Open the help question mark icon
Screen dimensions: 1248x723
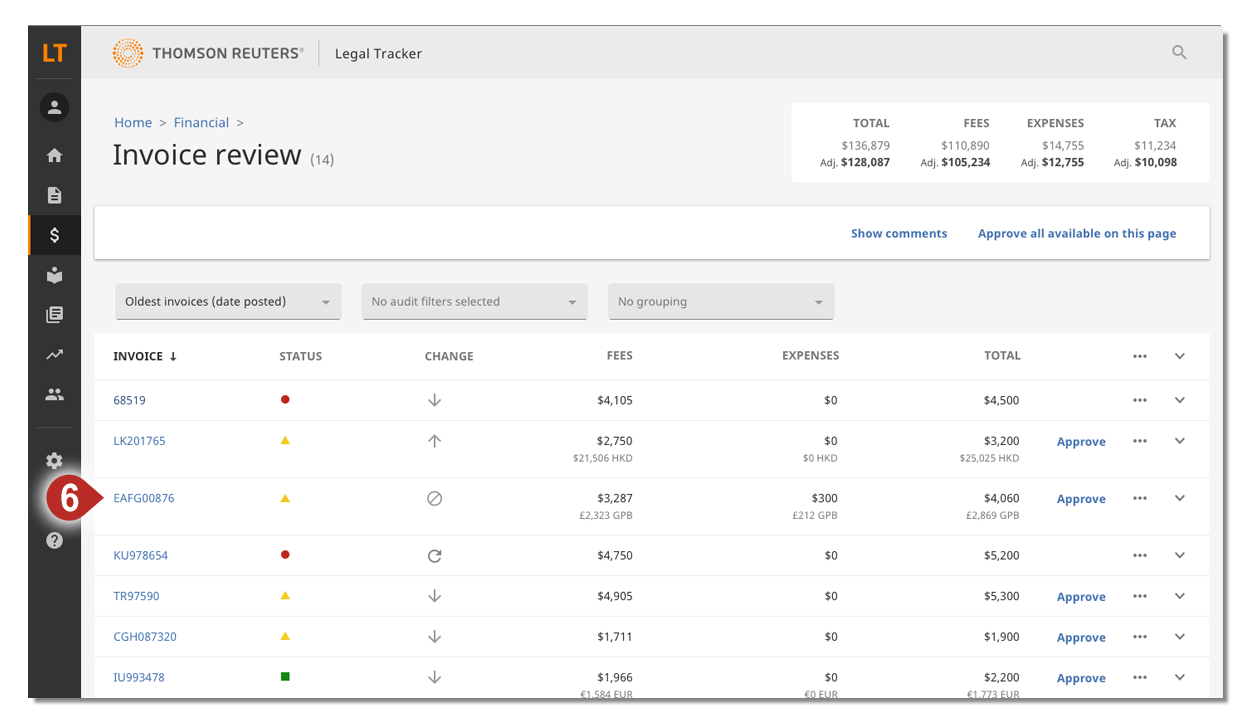tap(54, 540)
